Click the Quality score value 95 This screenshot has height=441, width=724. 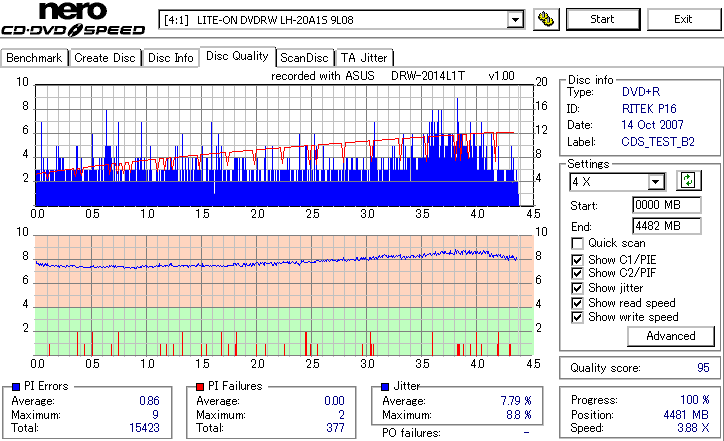coord(703,368)
